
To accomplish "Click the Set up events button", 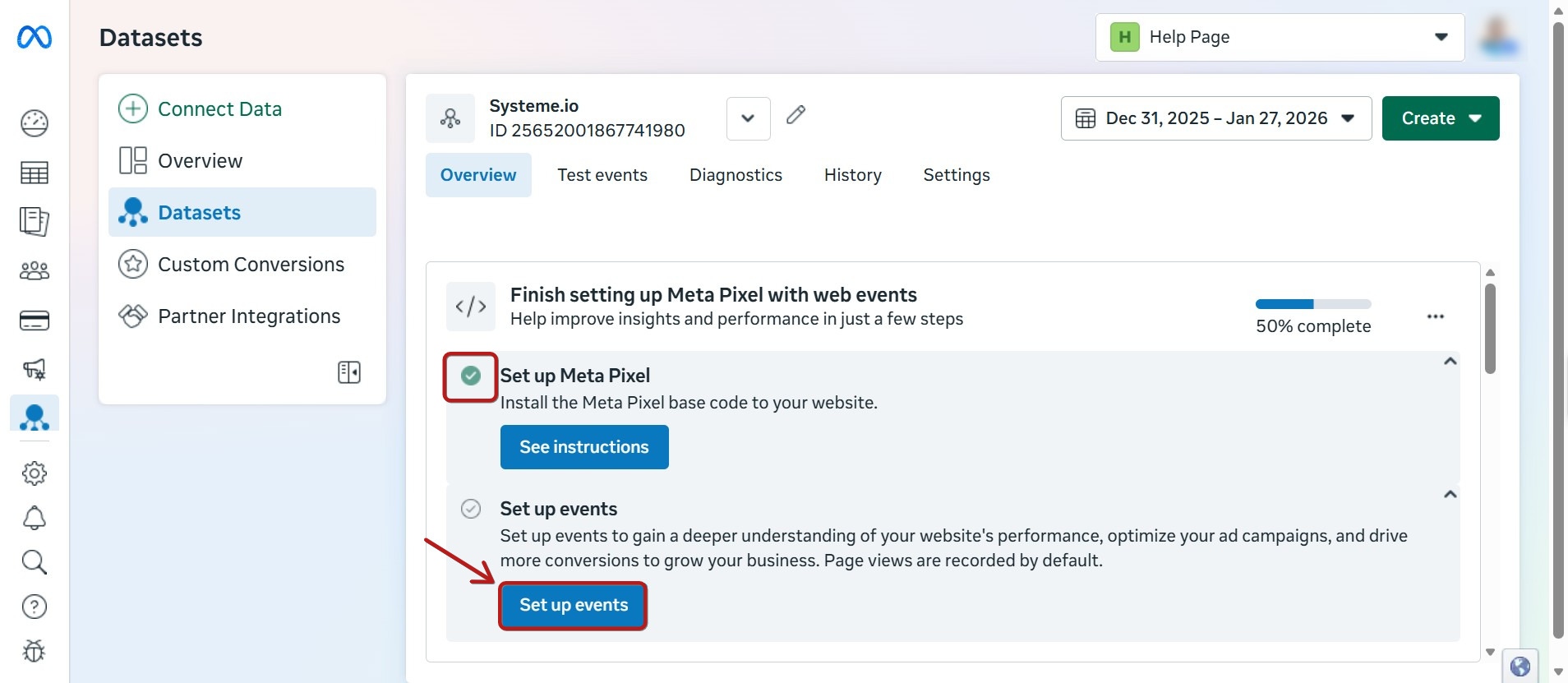I will (x=574, y=605).
